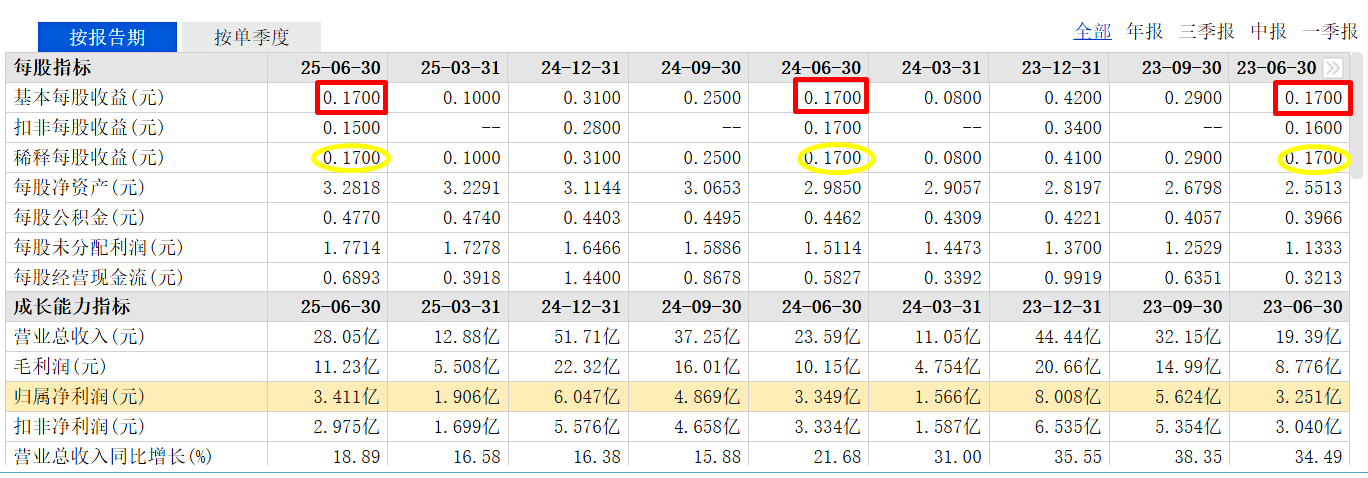
Task: Select the 扣非每股收益(元) row label
Action: point(88,128)
